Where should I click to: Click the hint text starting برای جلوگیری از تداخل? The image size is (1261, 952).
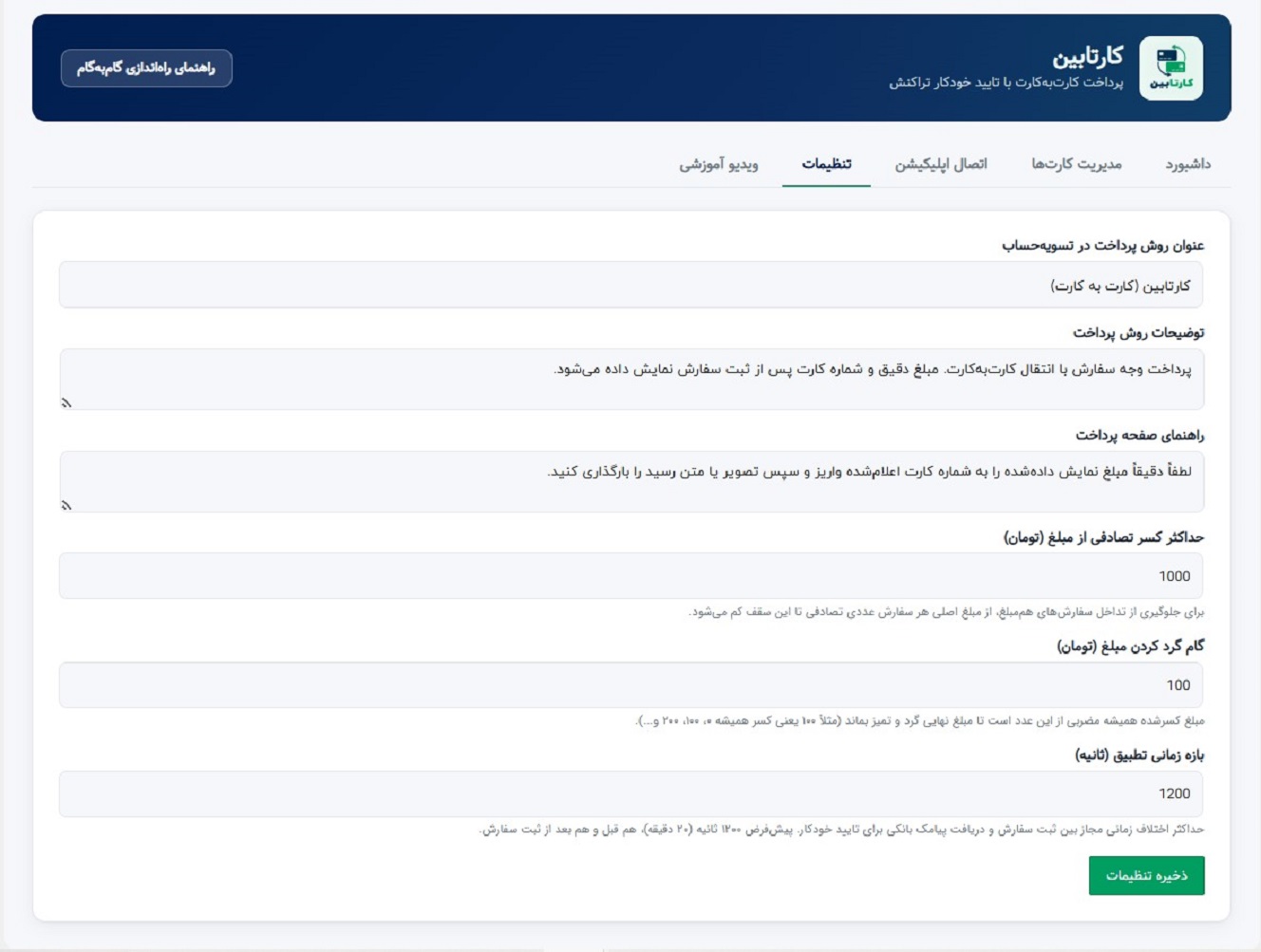click(x=946, y=612)
